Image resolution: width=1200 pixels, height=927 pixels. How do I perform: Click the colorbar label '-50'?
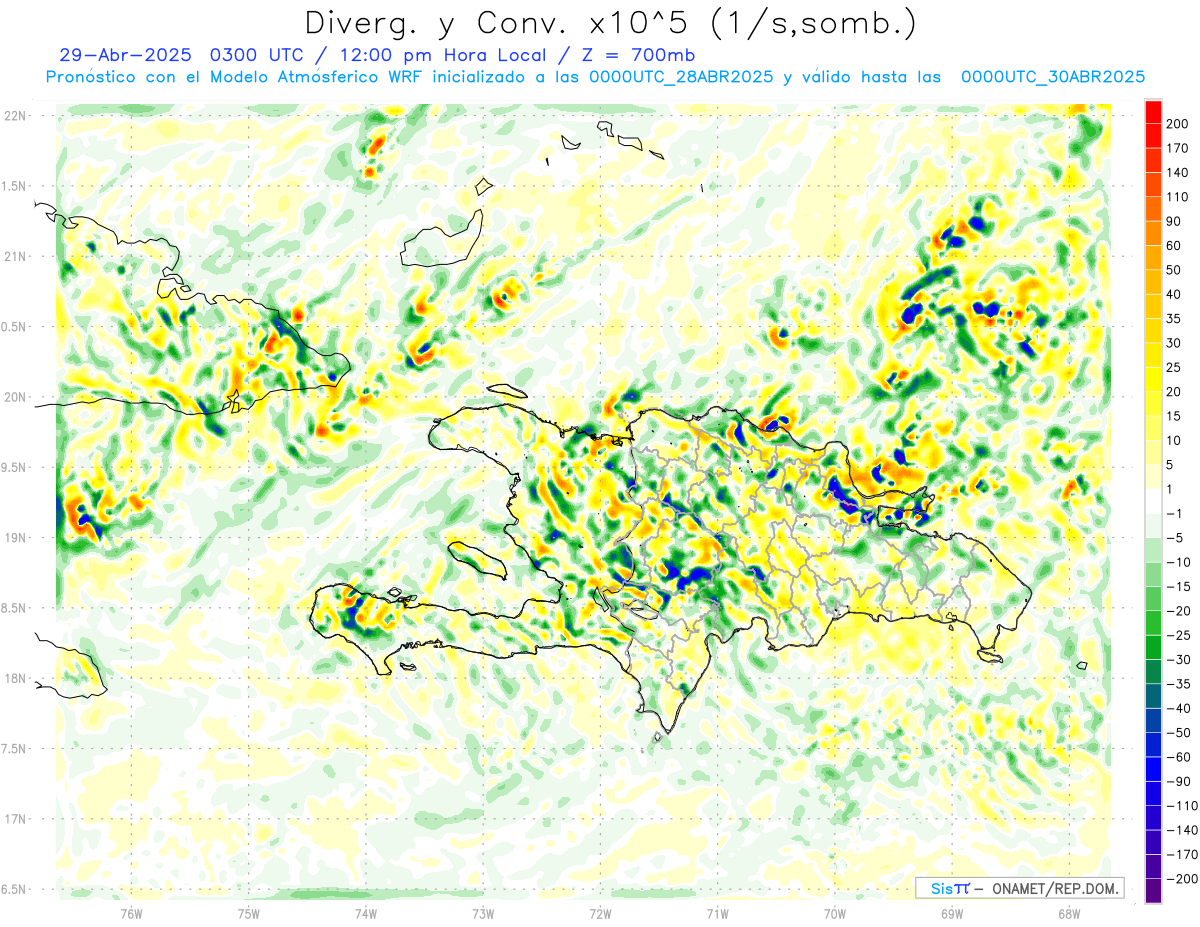tap(1180, 732)
